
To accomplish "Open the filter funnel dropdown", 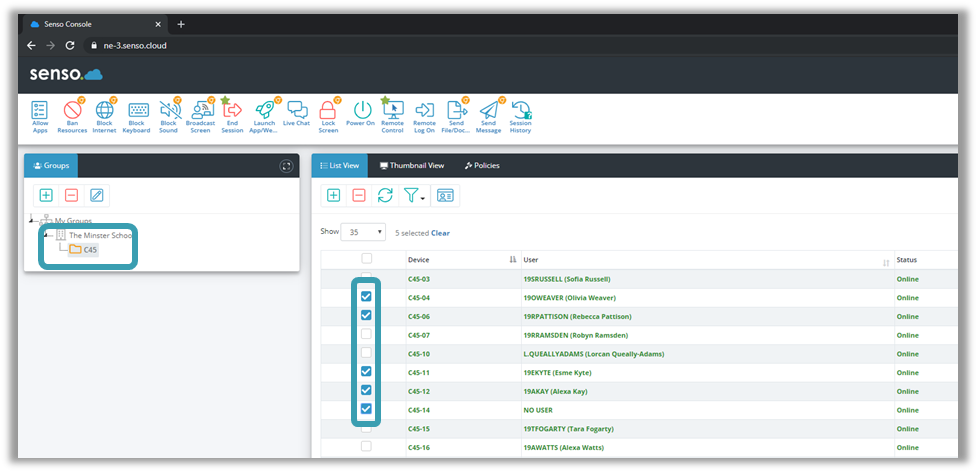I will click(x=414, y=196).
